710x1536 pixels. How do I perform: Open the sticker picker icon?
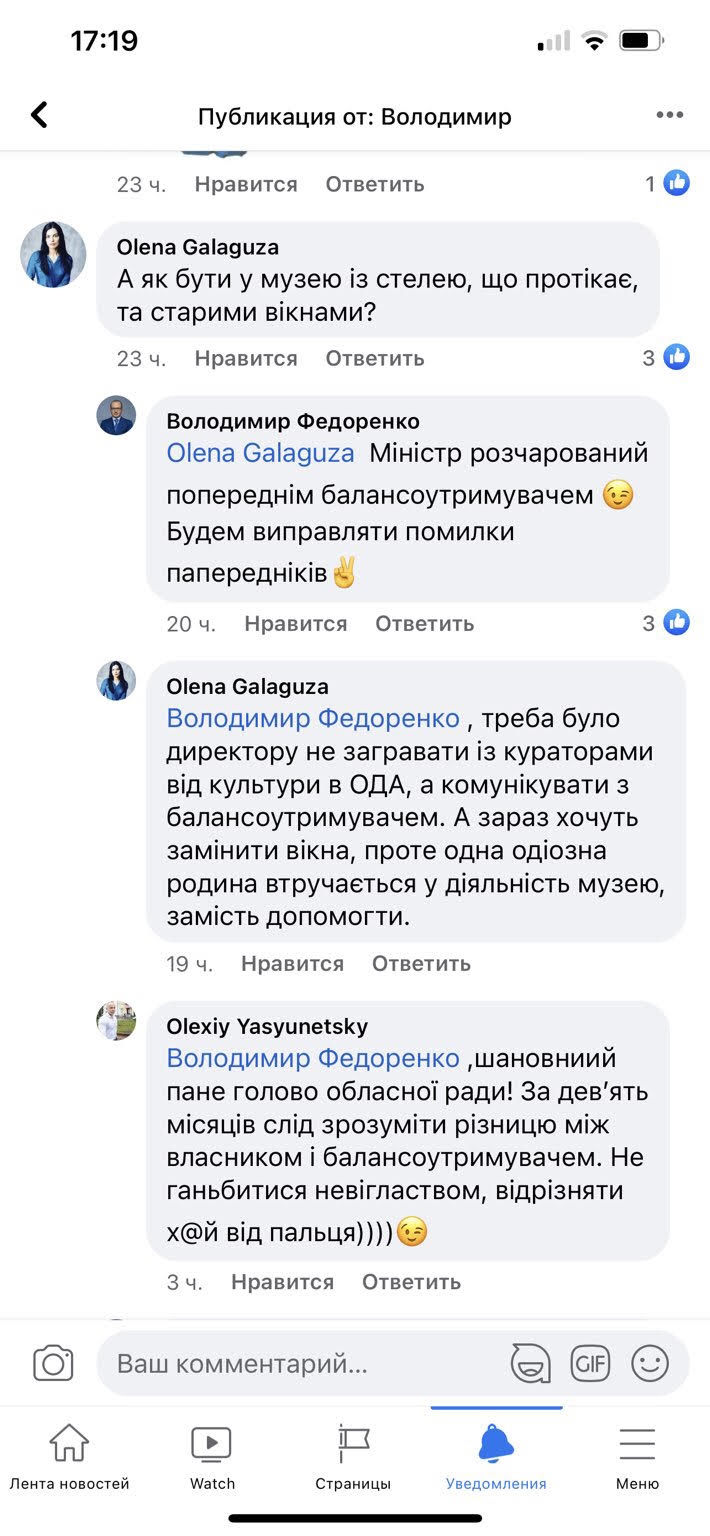(x=529, y=1363)
